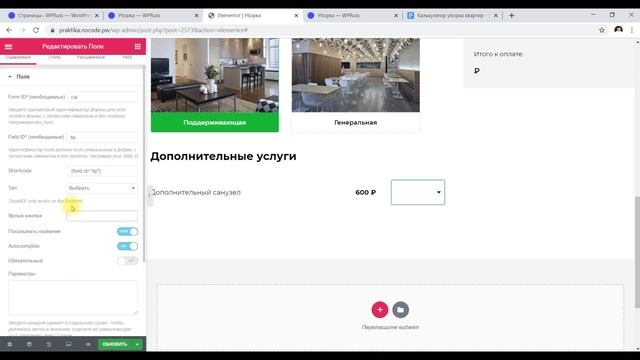Open the widgets grid panel
The image size is (640, 360).
click(x=138, y=47)
